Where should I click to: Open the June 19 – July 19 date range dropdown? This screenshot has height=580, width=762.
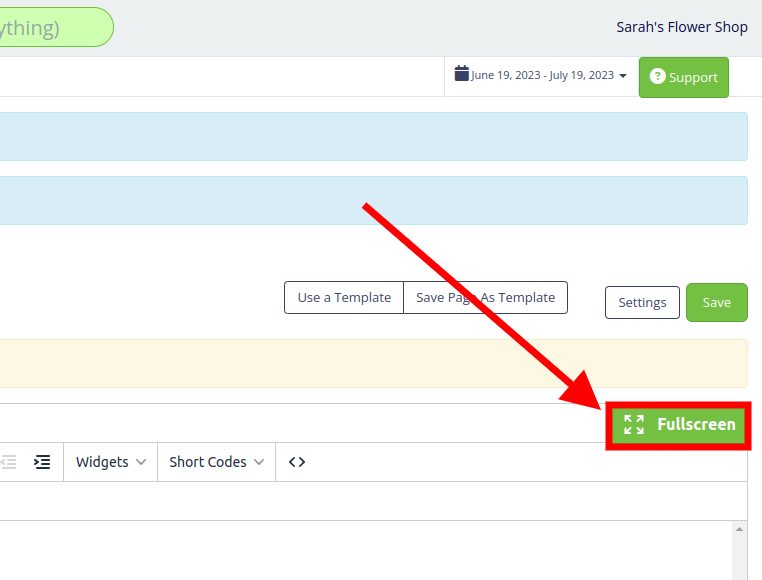[541, 75]
